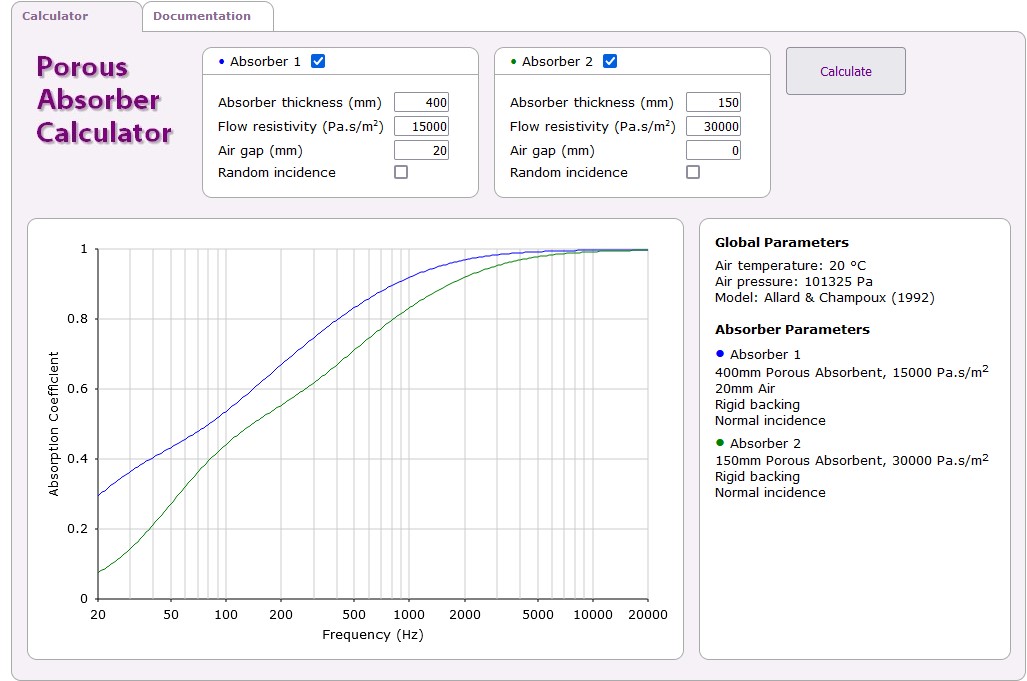Click the Porous Absorber Calculator title
Image resolution: width=1027 pixels, height=681 pixels.
pyautogui.click(x=103, y=99)
